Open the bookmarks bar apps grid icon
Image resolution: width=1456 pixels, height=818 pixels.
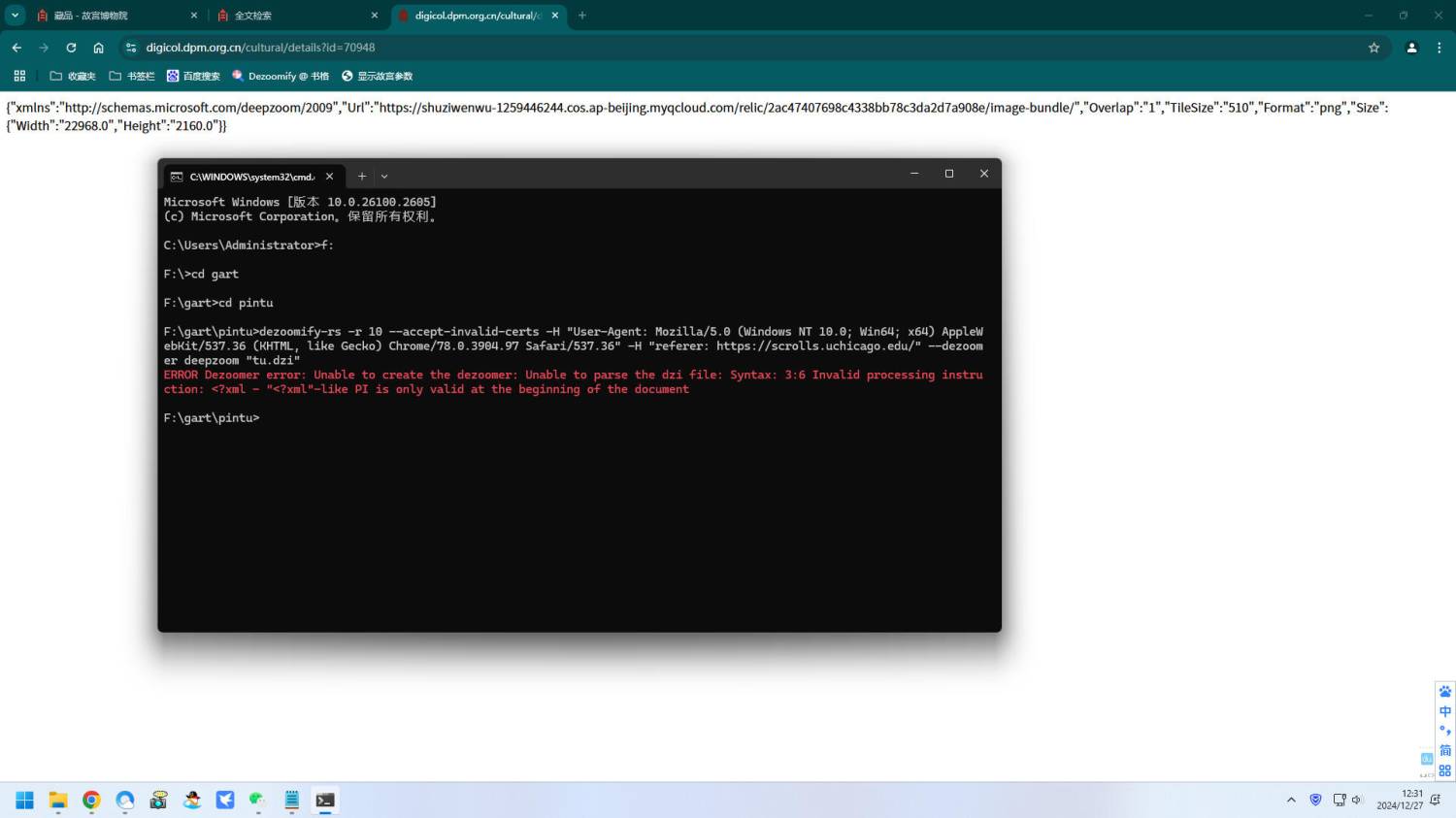click(x=19, y=76)
